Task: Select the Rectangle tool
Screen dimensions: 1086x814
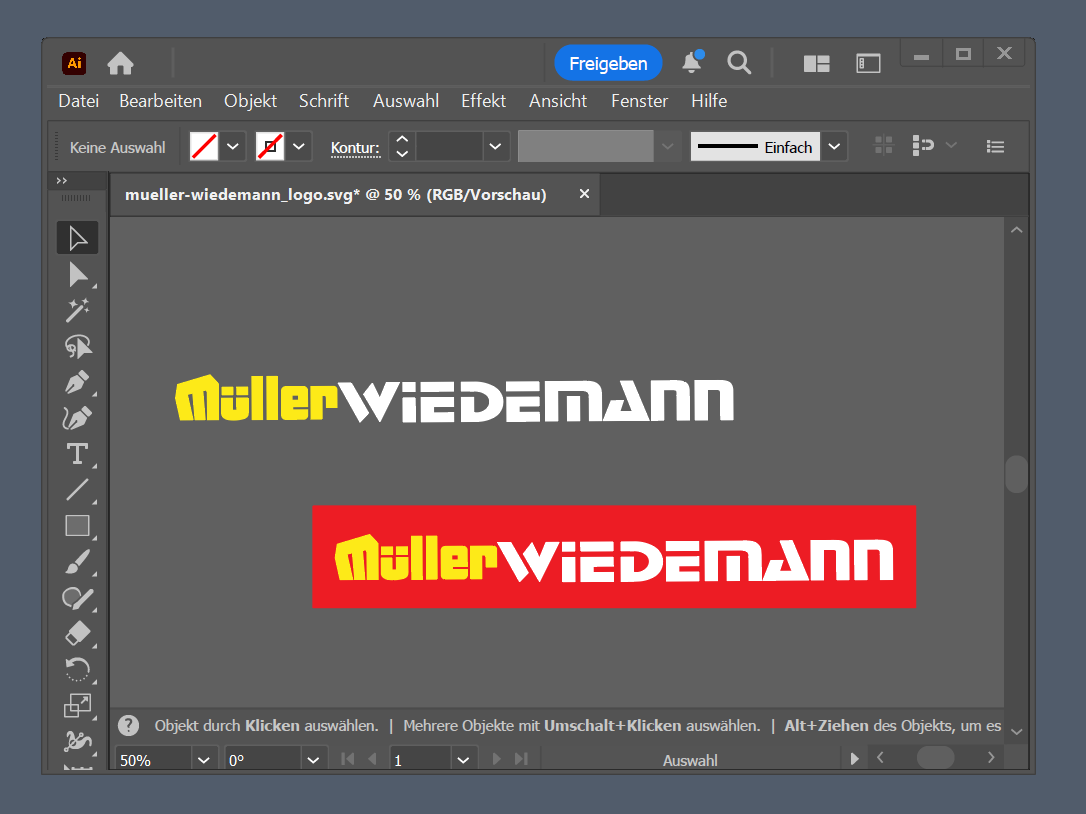Action: point(78,525)
